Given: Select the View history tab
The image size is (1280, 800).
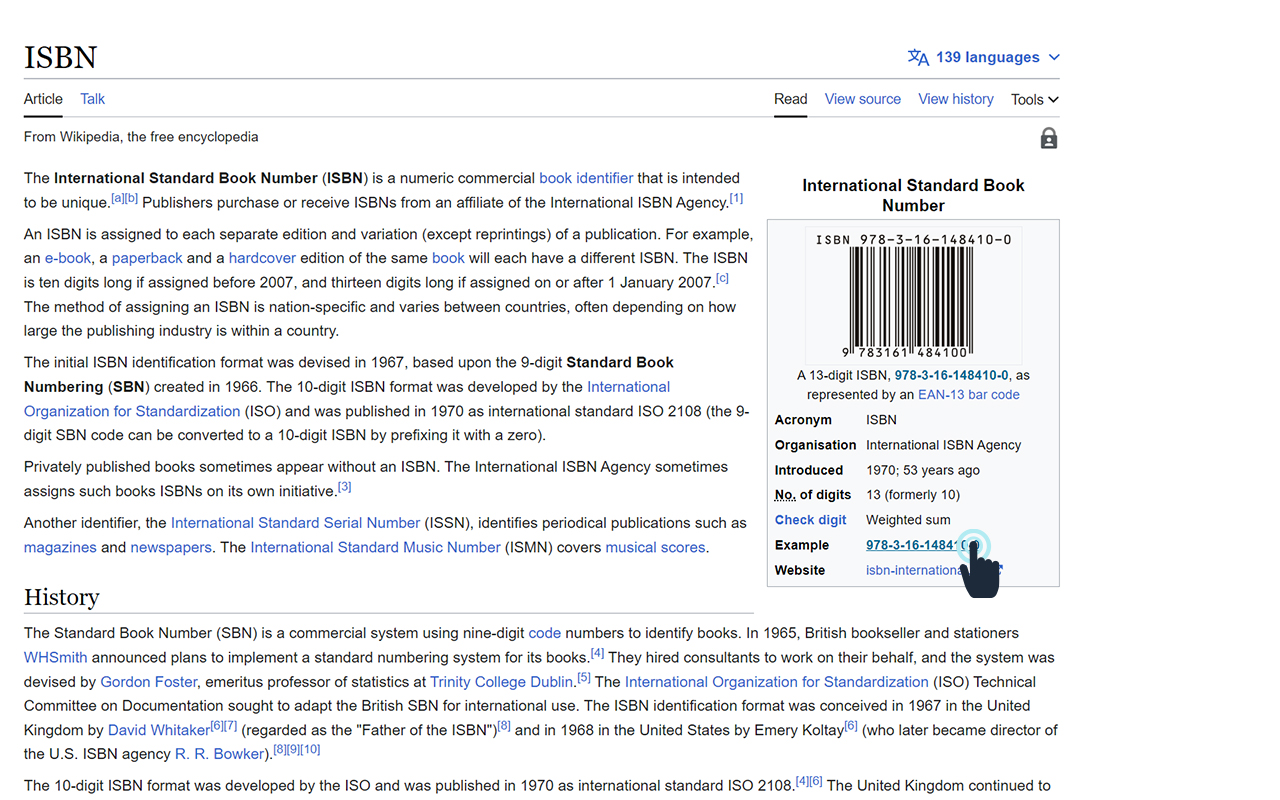Looking at the screenshot, I should (x=955, y=99).
